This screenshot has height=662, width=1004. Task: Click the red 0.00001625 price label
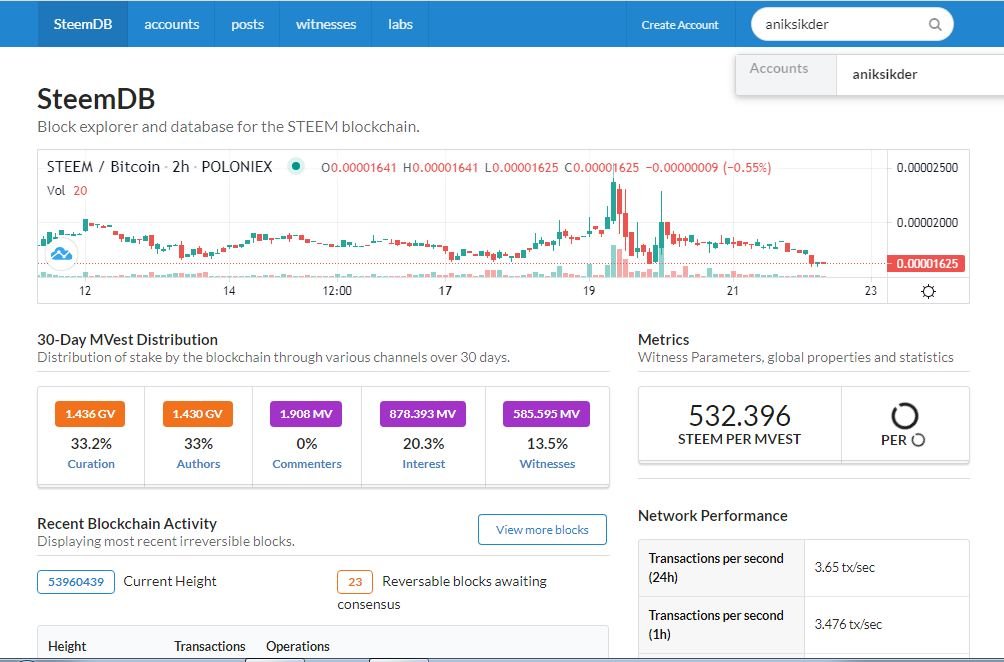coord(926,263)
